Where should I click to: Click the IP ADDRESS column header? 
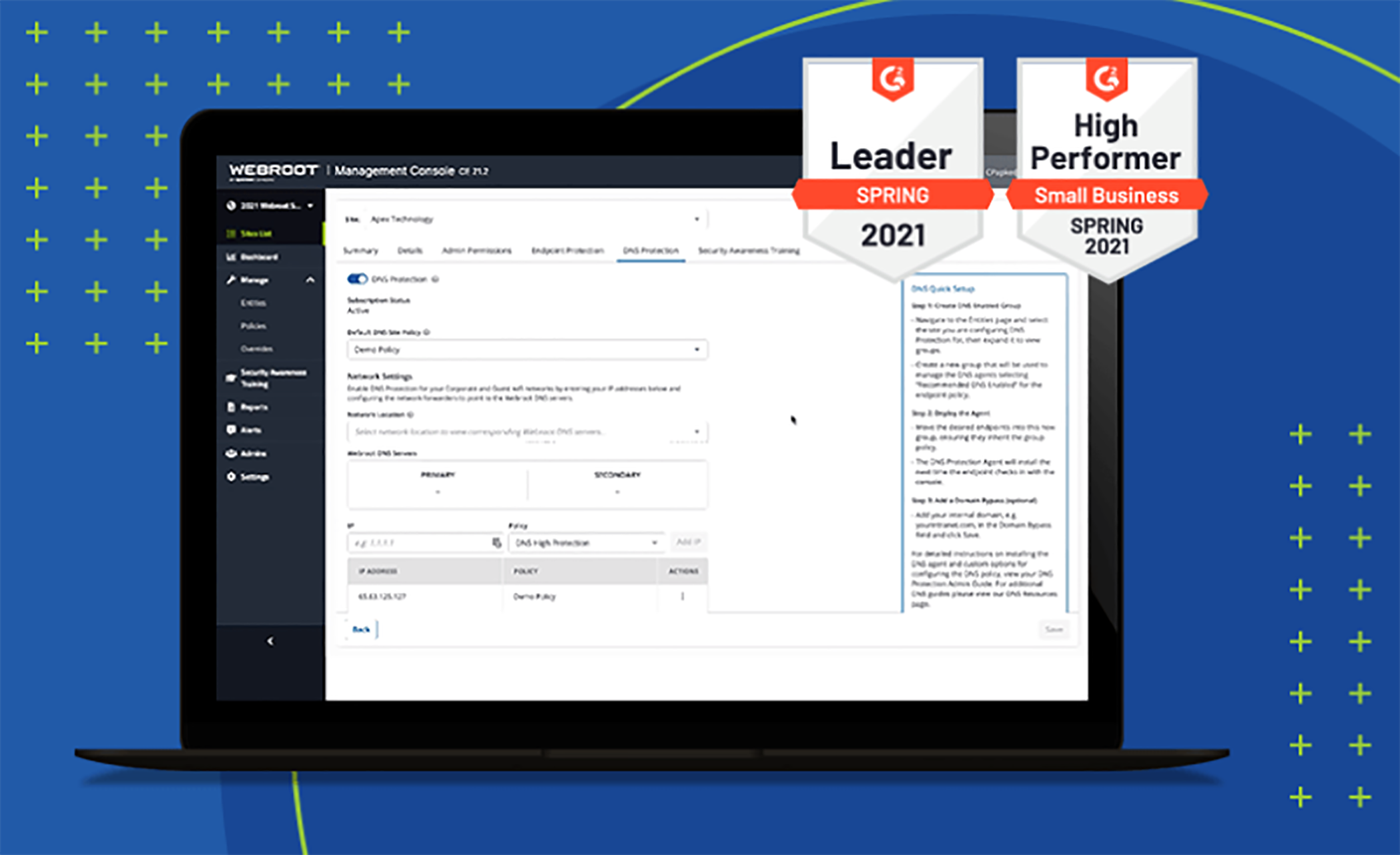(378, 572)
